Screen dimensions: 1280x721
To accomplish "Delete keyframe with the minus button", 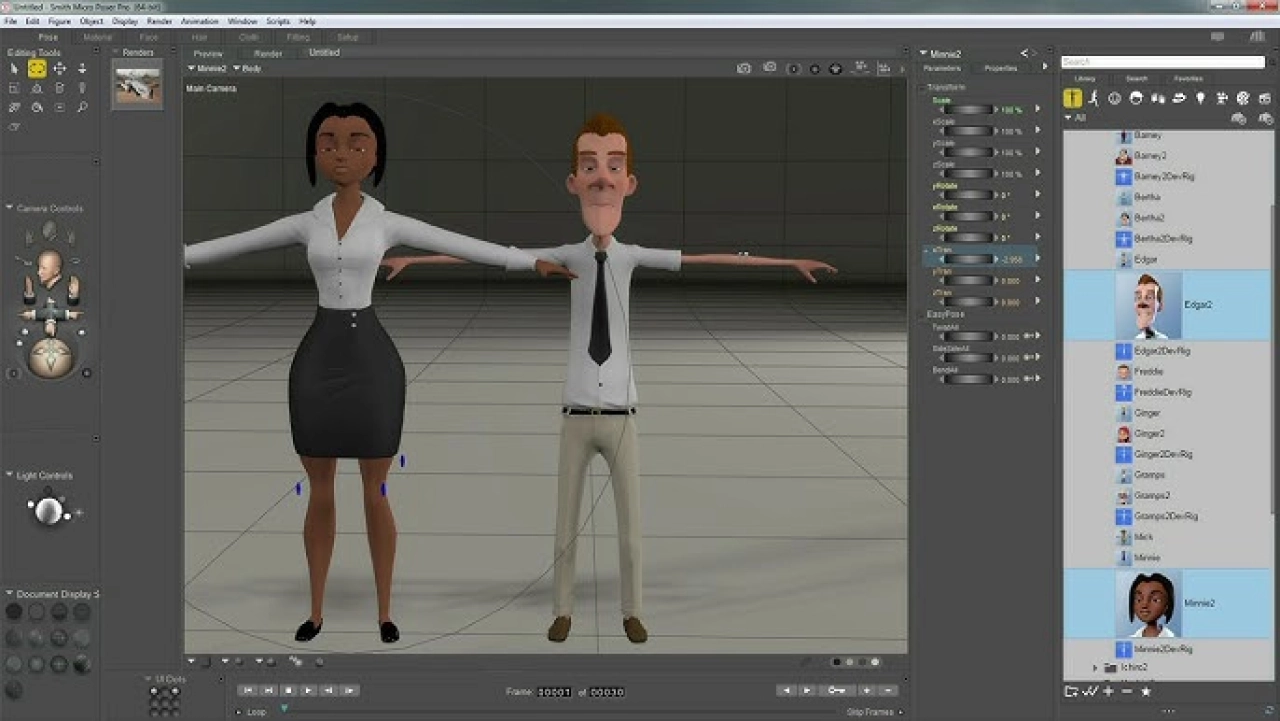I will 889,690.
